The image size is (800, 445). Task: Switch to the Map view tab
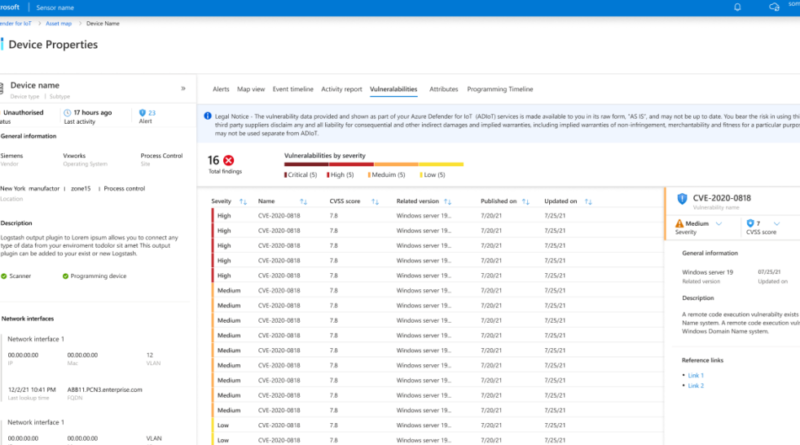point(251,89)
